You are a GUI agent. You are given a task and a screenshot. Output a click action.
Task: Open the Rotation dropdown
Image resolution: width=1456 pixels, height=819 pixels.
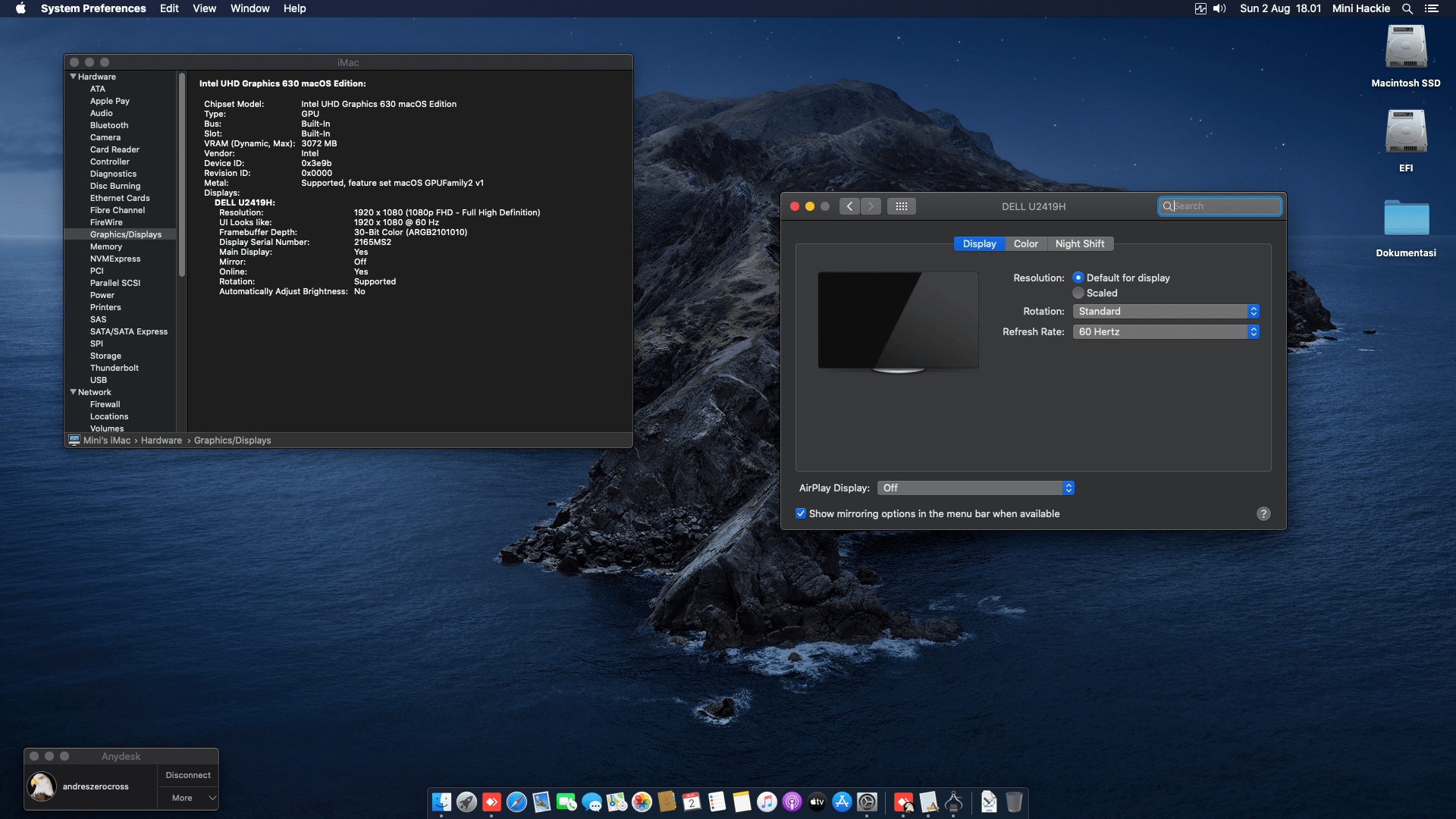click(1166, 312)
